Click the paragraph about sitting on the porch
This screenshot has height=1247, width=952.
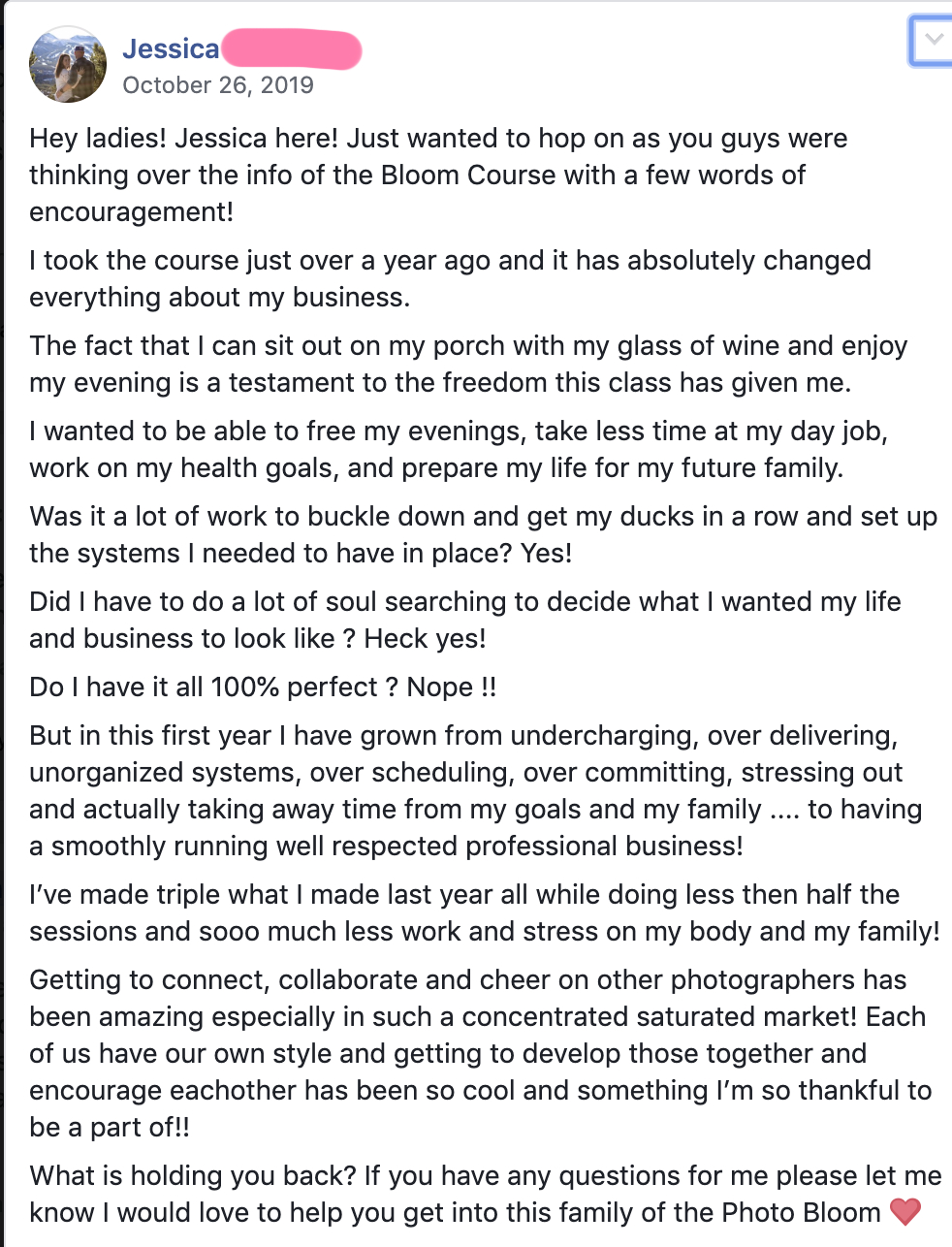tap(467, 364)
